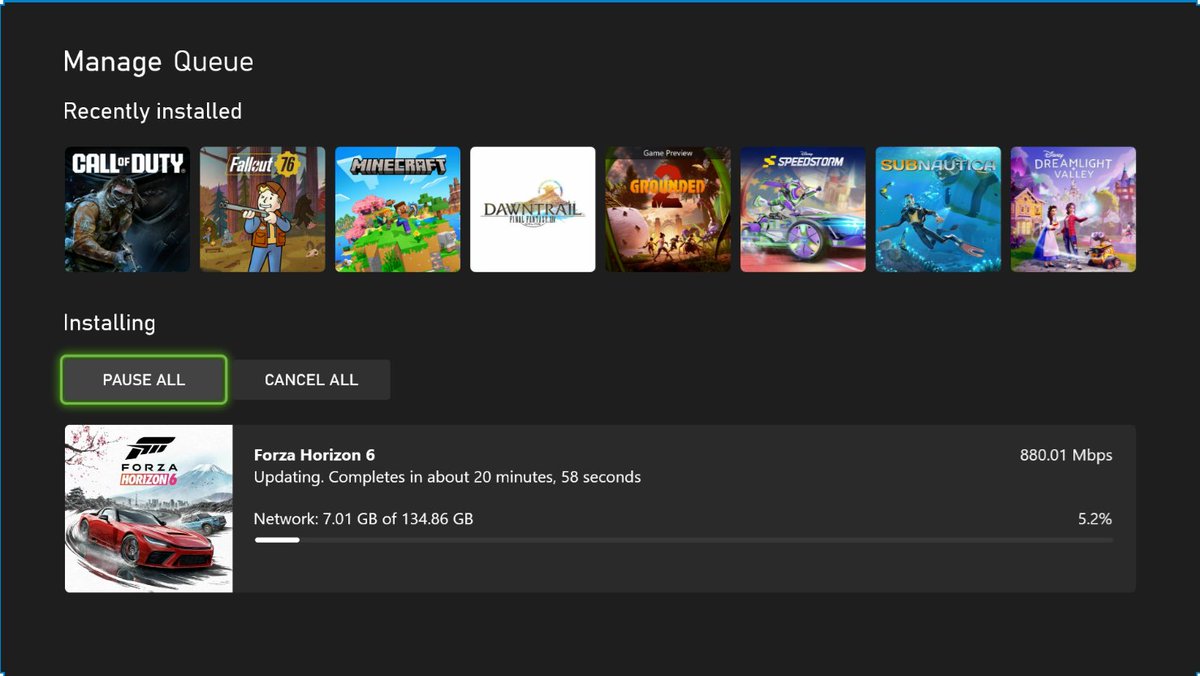The image size is (1200, 676).
Task: Open the Subnautica game tile
Action: (x=937, y=209)
